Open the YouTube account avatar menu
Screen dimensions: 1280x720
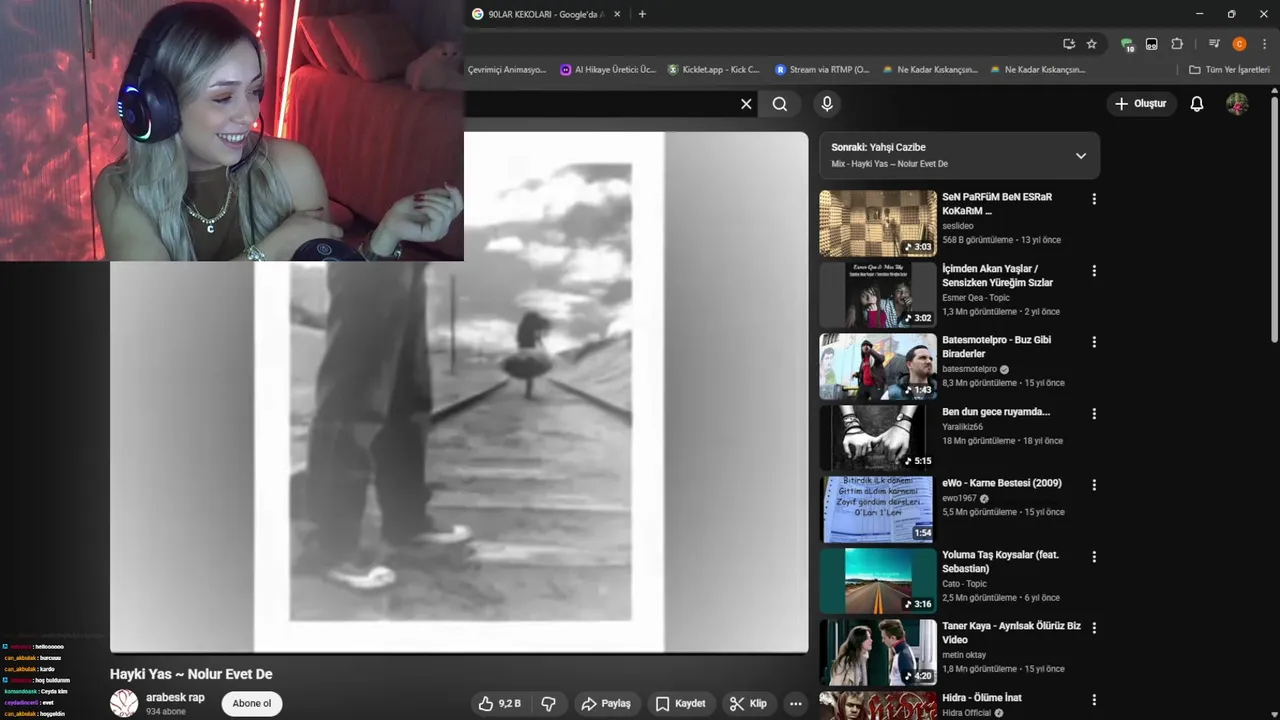click(x=1237, y=104)
